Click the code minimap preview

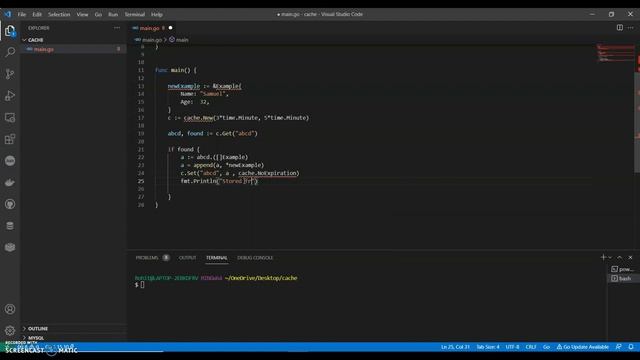[x=616, y=53]
